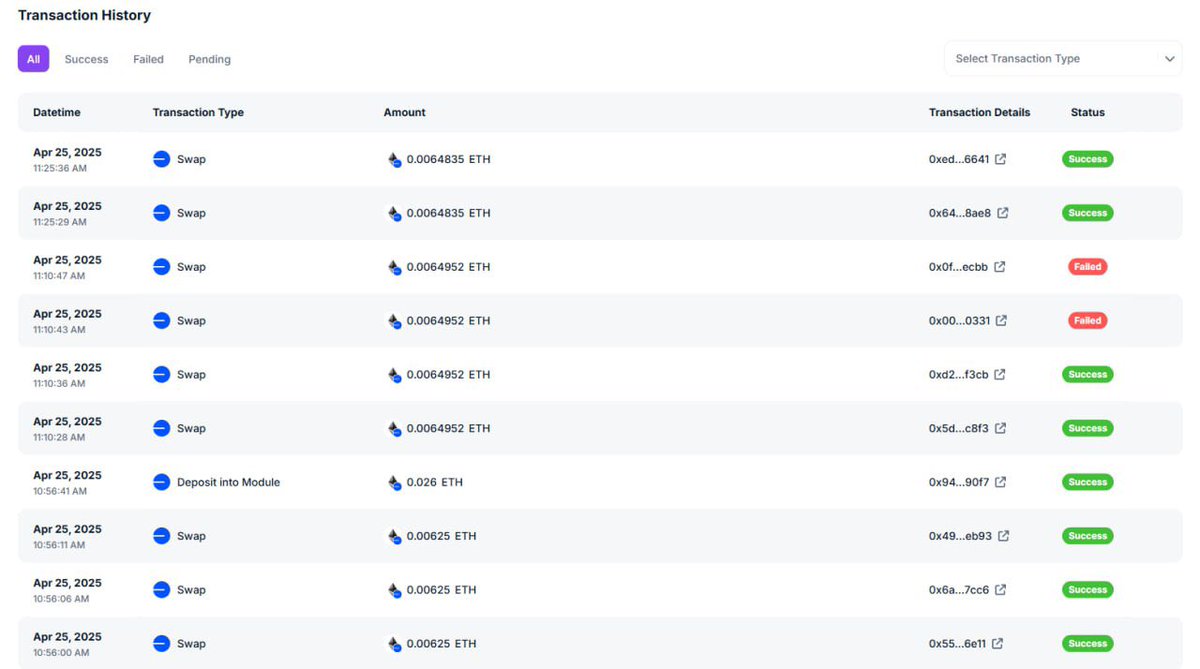This screenshot has width=1200, height=669.
Task: Switch to the Failed filter tab
Action: point(148,59)
